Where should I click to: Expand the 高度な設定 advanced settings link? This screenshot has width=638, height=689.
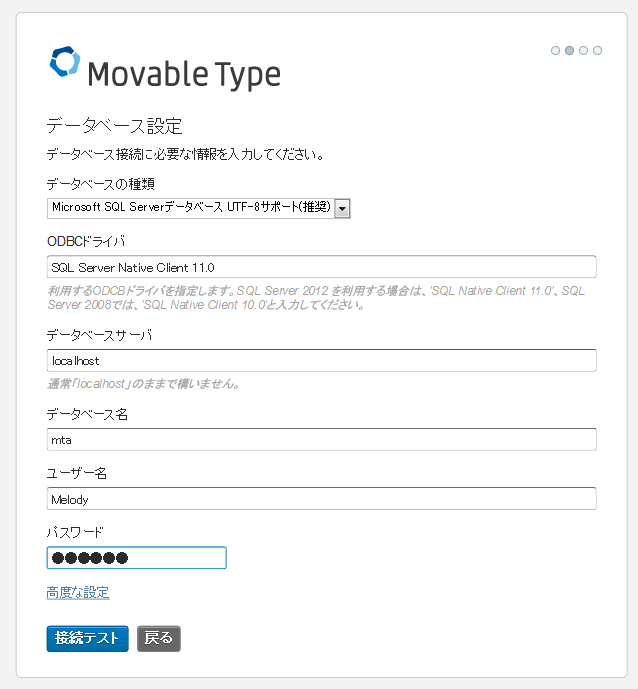coord(78,593)
